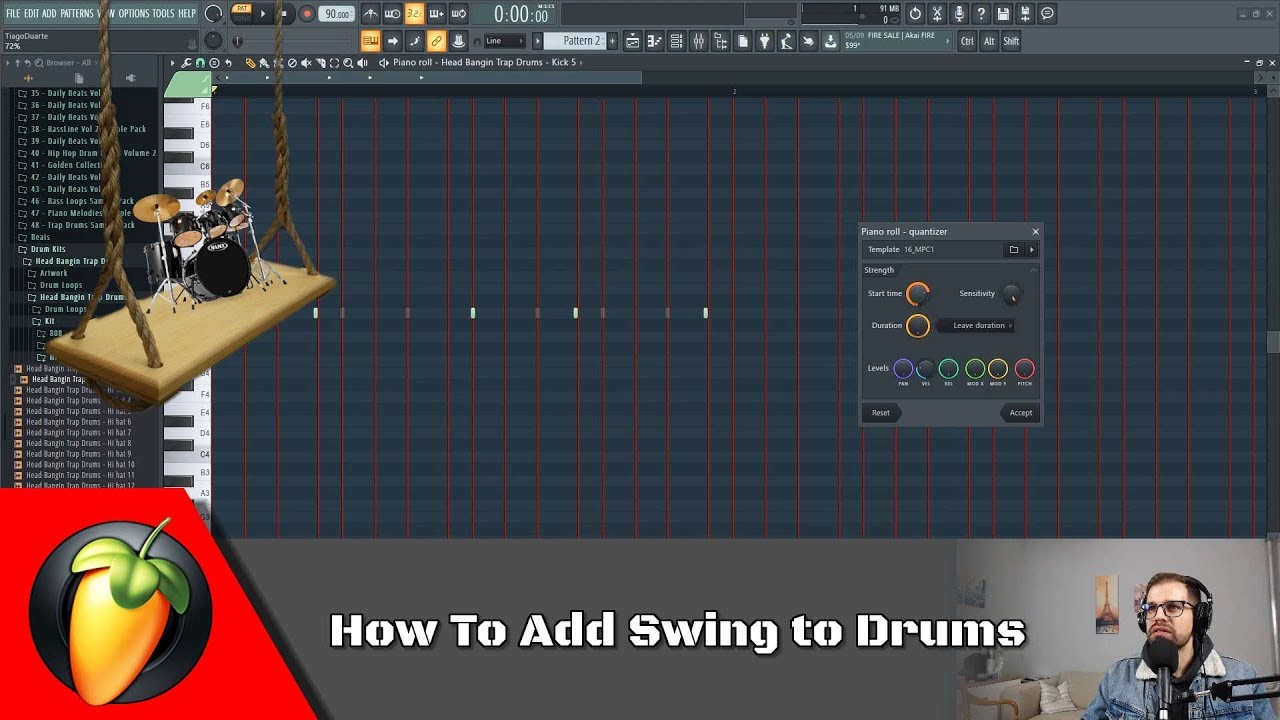Open the plugin database plug icon
The width and height of the screenshot is (1280, 720).
tap(765, 41)
